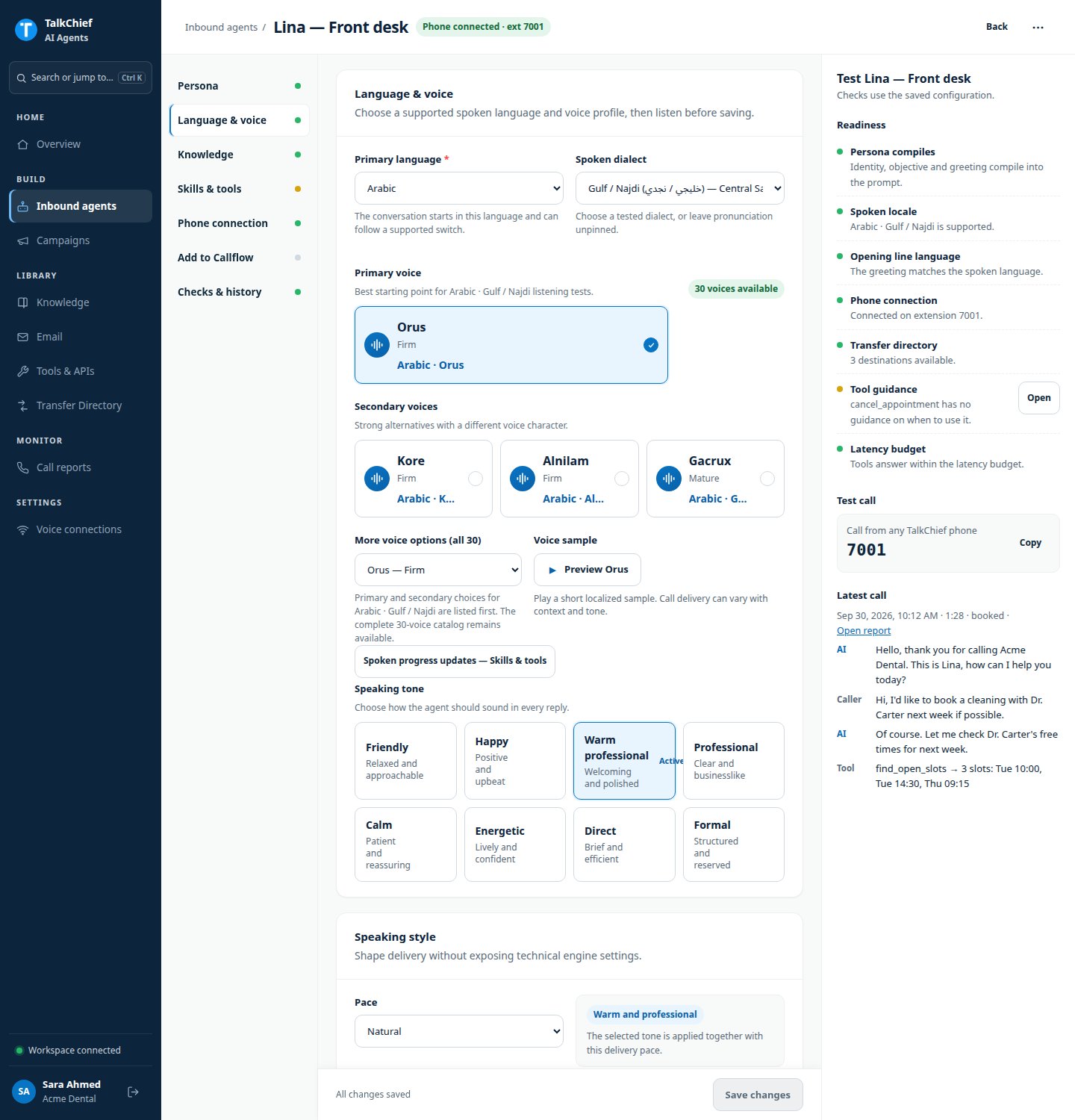Play the Preview Orus voice sample
This screenshot has height=1120, width=1075.
[588, 570]
